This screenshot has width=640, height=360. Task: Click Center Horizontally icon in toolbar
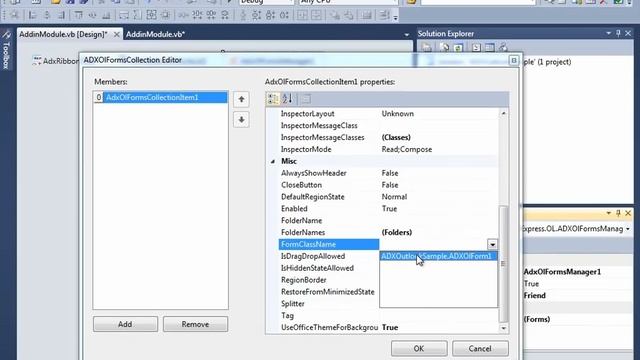click(302, 15)
